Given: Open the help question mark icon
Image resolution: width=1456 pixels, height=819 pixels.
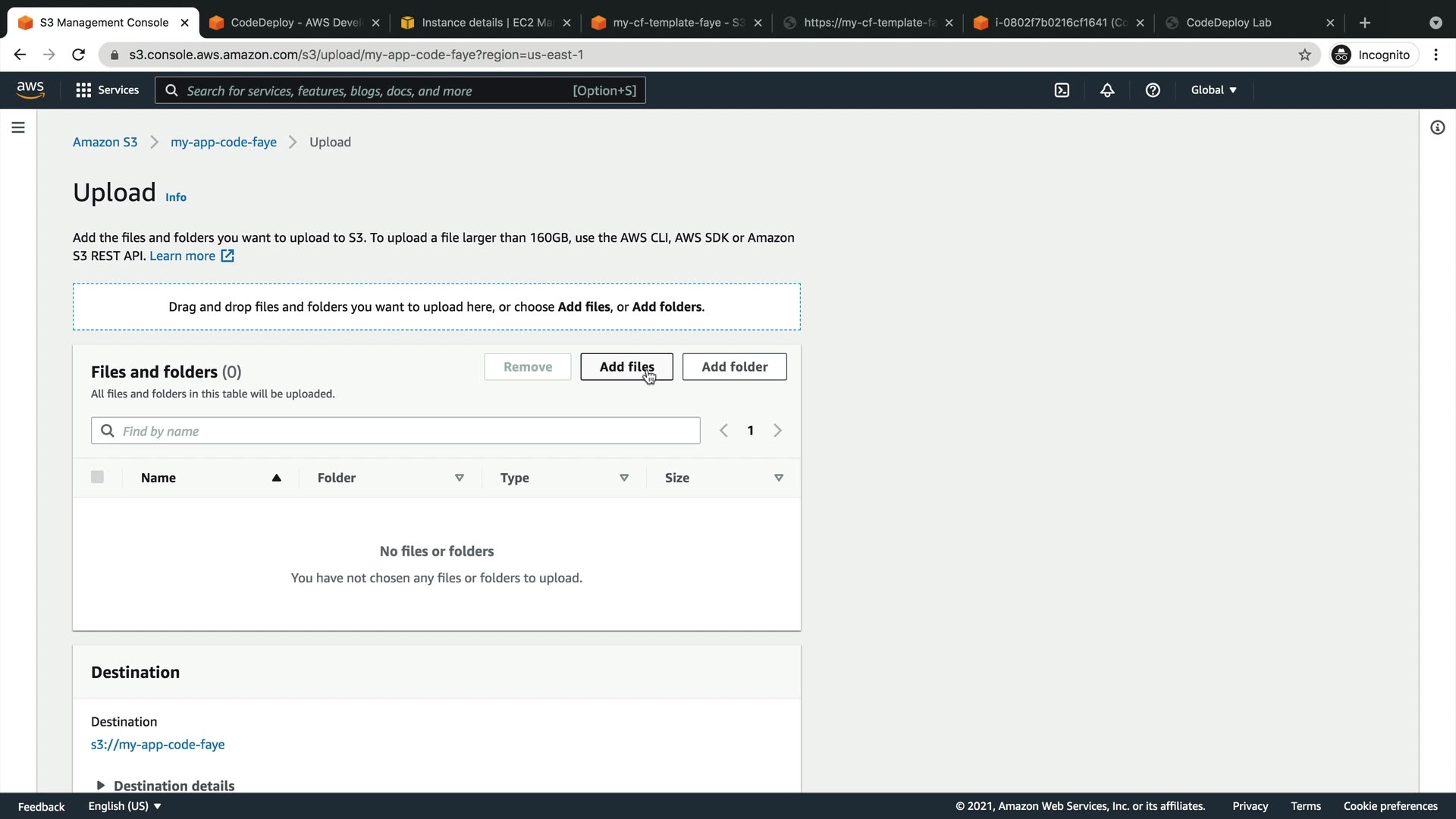Looking at the screenshot, I should pos(1153,90).
